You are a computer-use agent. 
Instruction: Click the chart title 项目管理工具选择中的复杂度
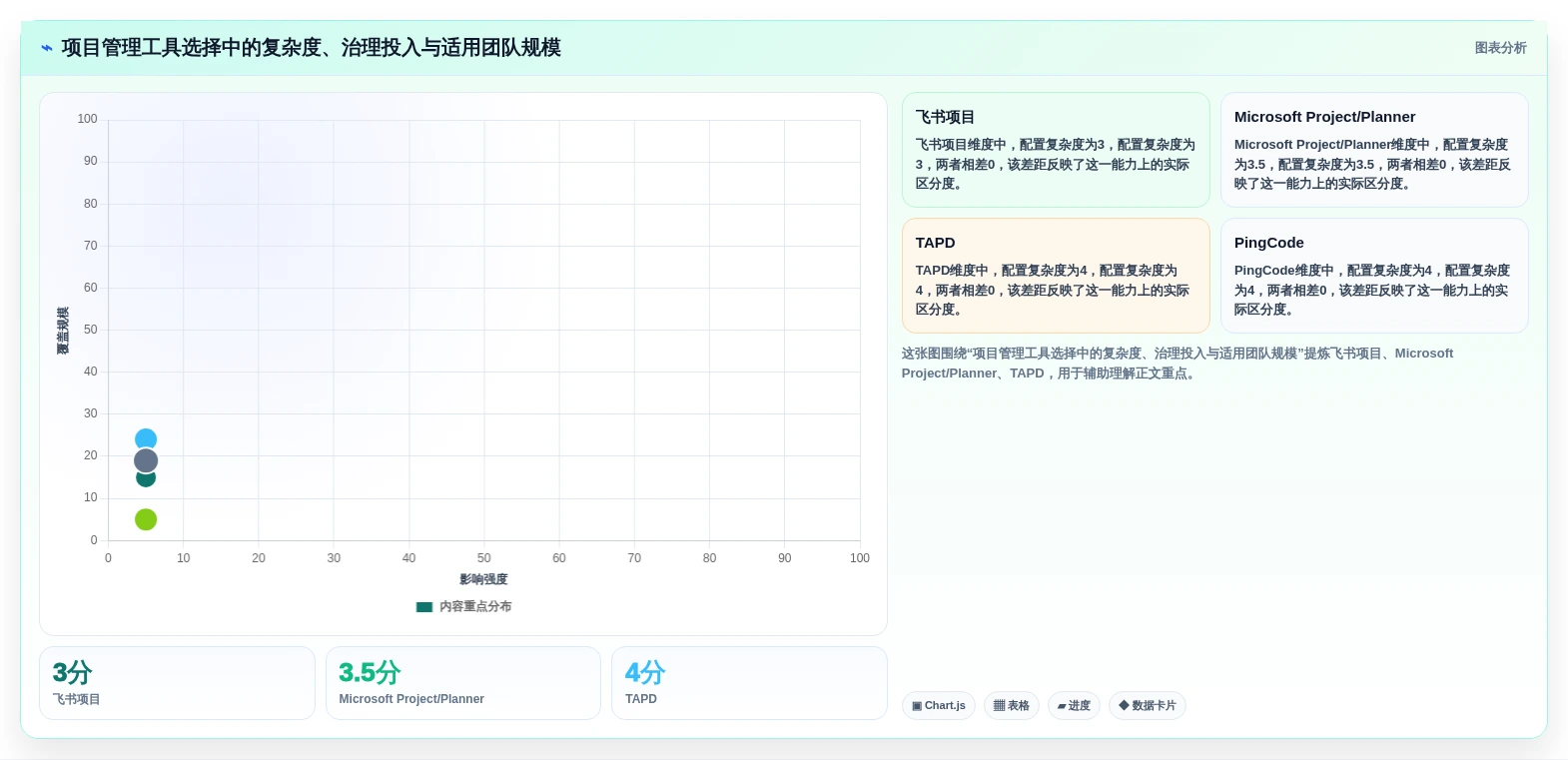[x=311, y=48]
